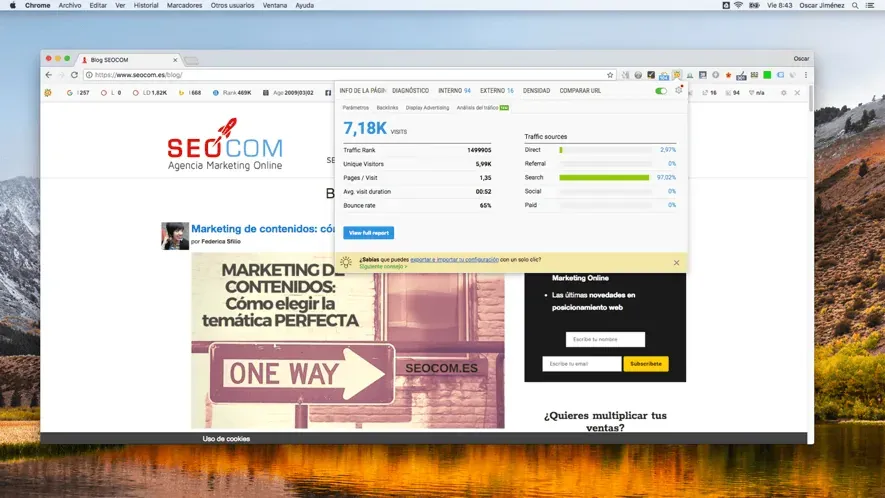Viewport: 885px width, 498px height.
Task: Click the SEOquake extension icon in Chrome toolbar
Action: pos(677,75)
